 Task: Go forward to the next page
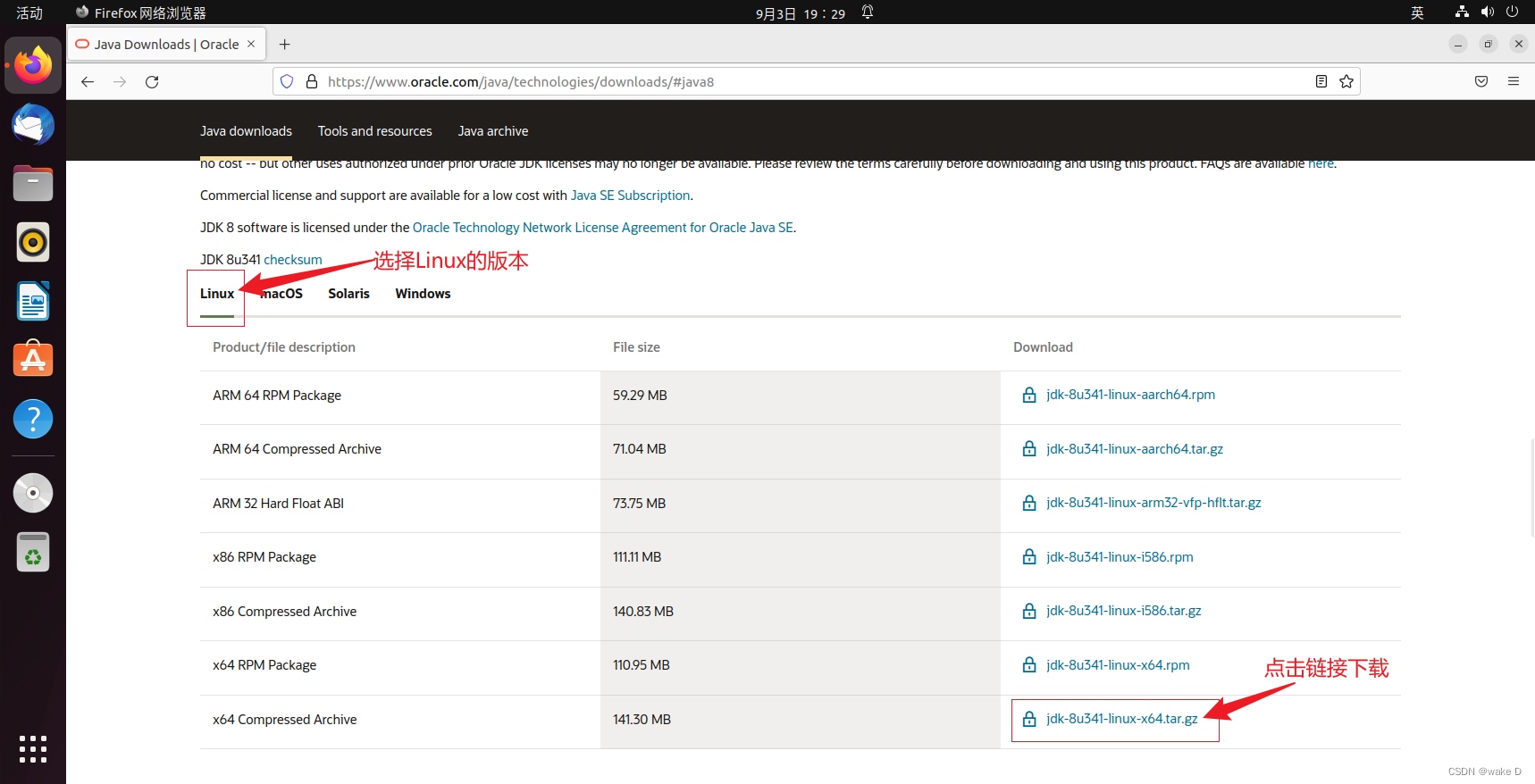pos(120,81)
